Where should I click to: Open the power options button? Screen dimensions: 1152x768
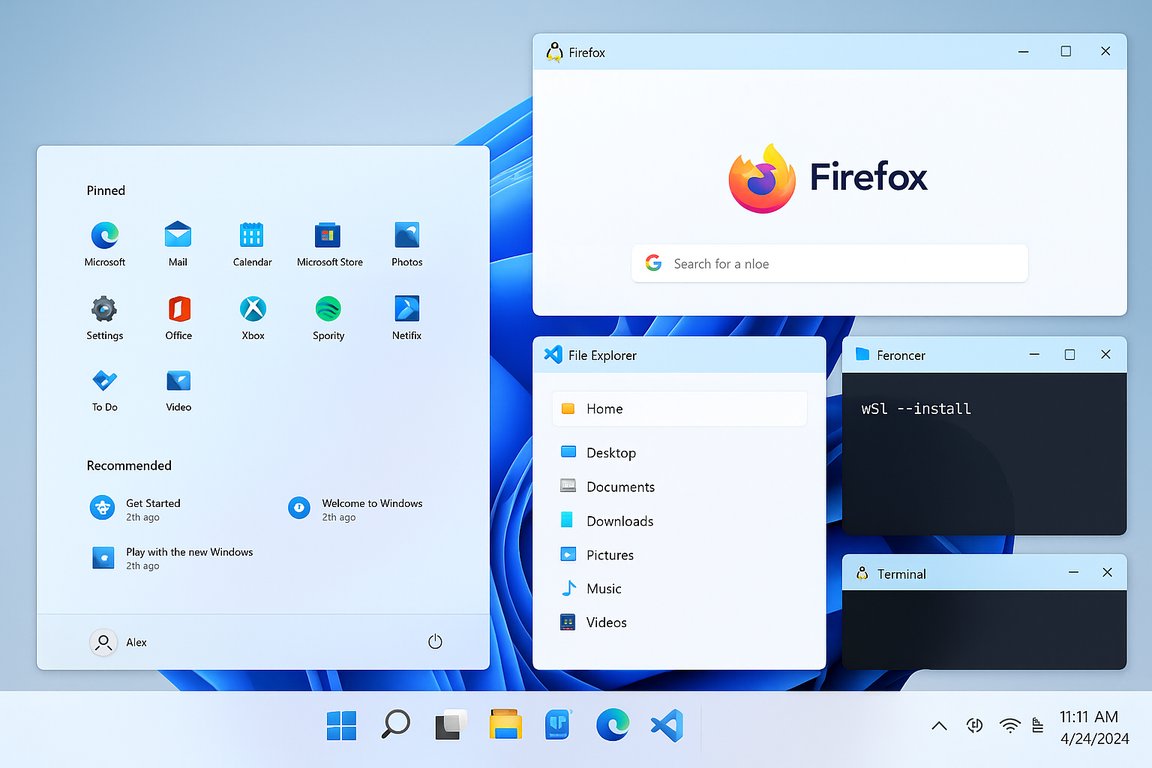[x=435, y=642]
